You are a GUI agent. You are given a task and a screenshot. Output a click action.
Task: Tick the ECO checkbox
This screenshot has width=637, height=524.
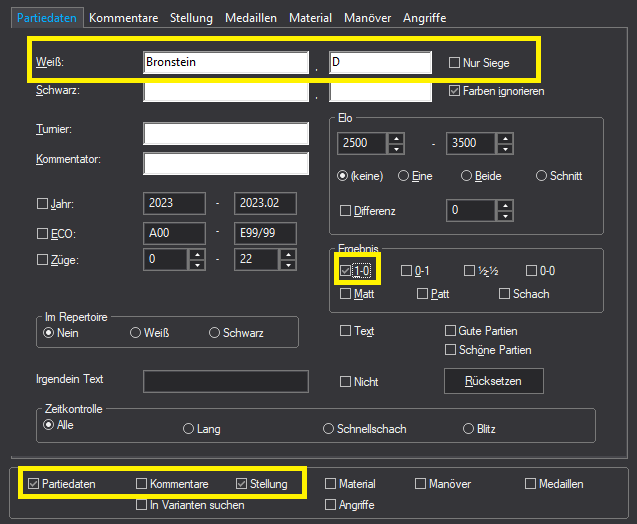pos(42,231)
